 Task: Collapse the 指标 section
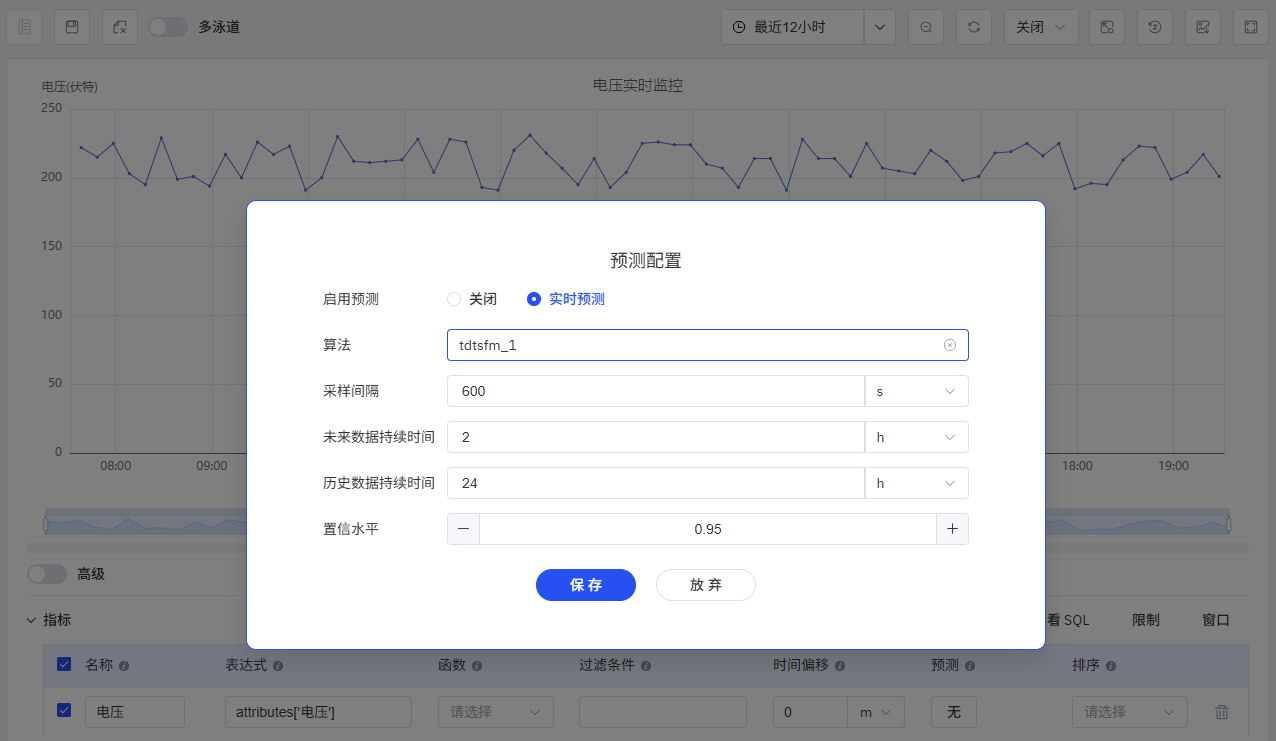(x=31, y=620)
